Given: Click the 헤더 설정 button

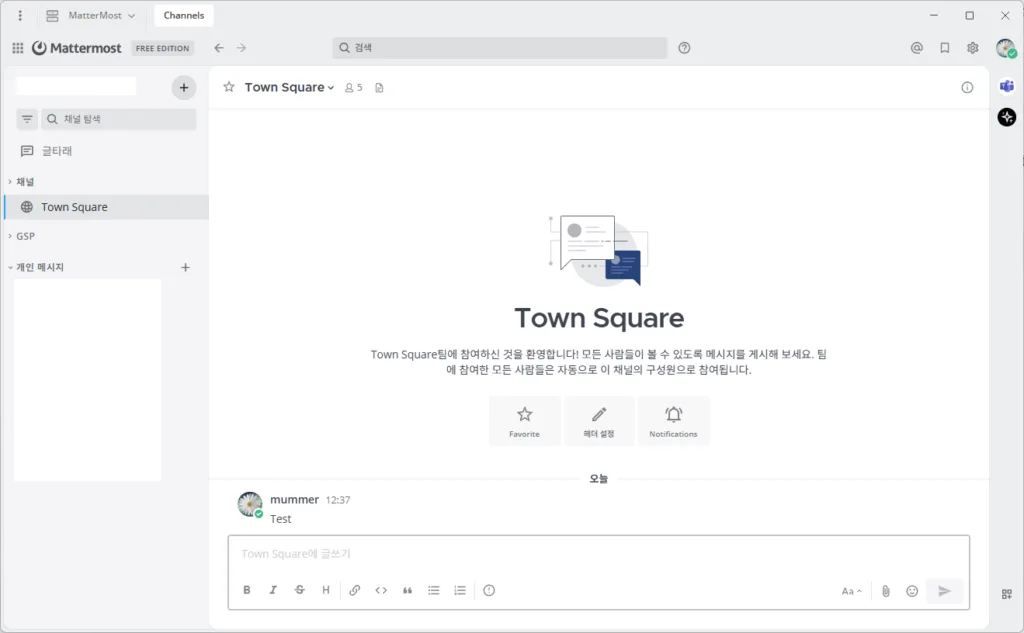Looking at the screenshot, I should click(599, 421).
